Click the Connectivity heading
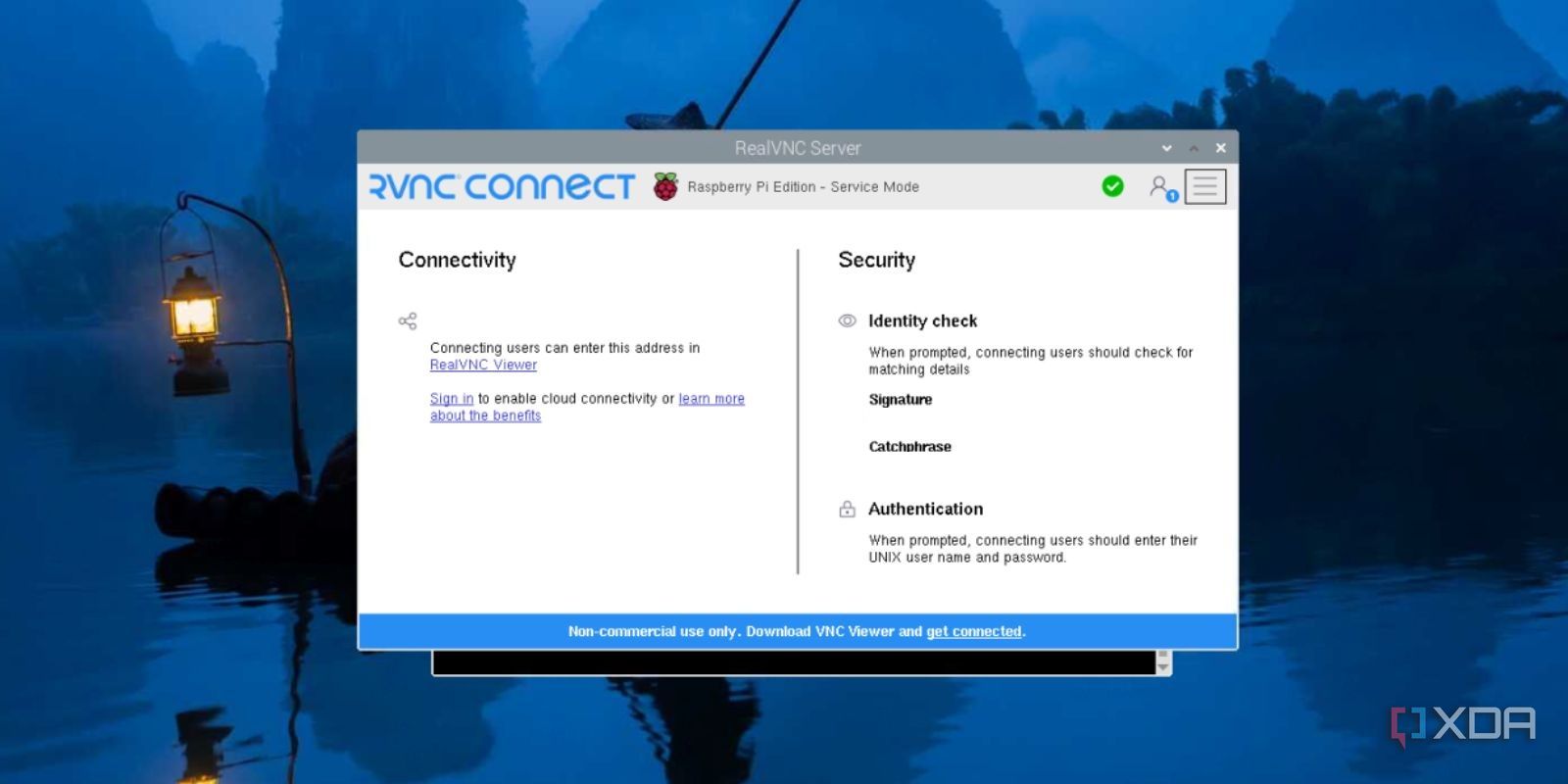The height and width of the screenshot is (784, 1568). pos(457,260)
